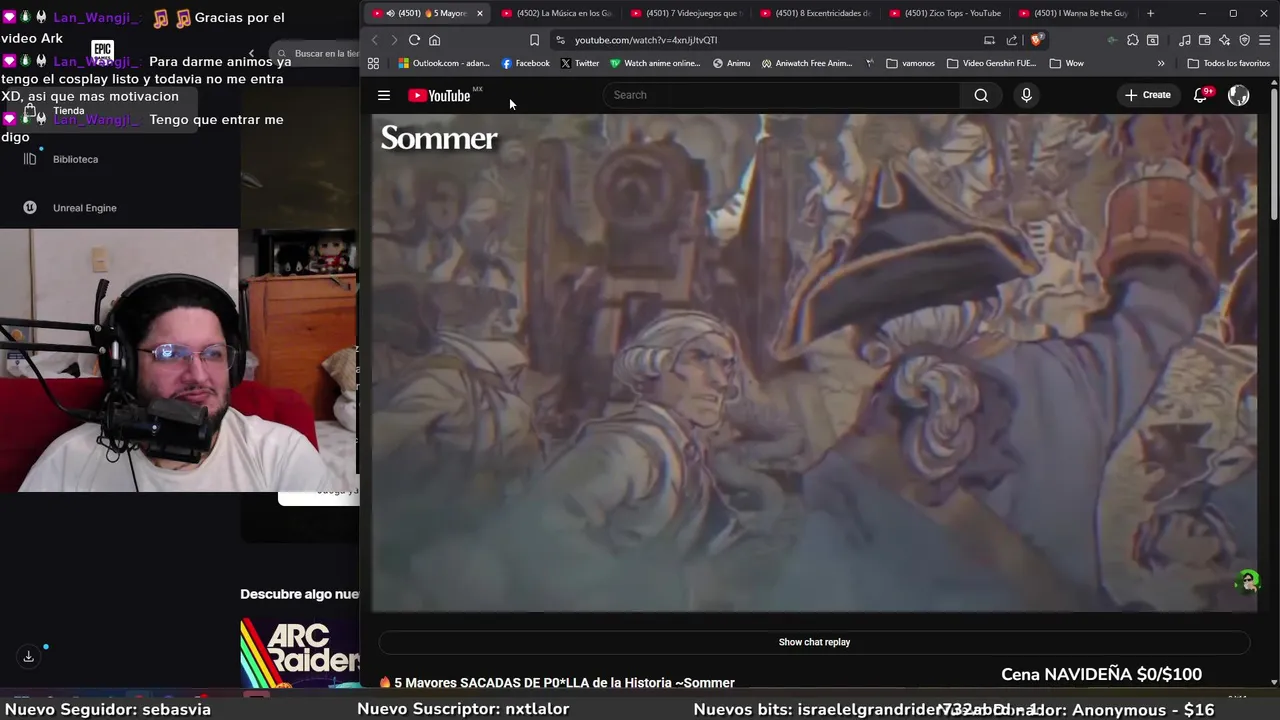Open the Aniwatch Free Anime bookmark

[807, 63]
